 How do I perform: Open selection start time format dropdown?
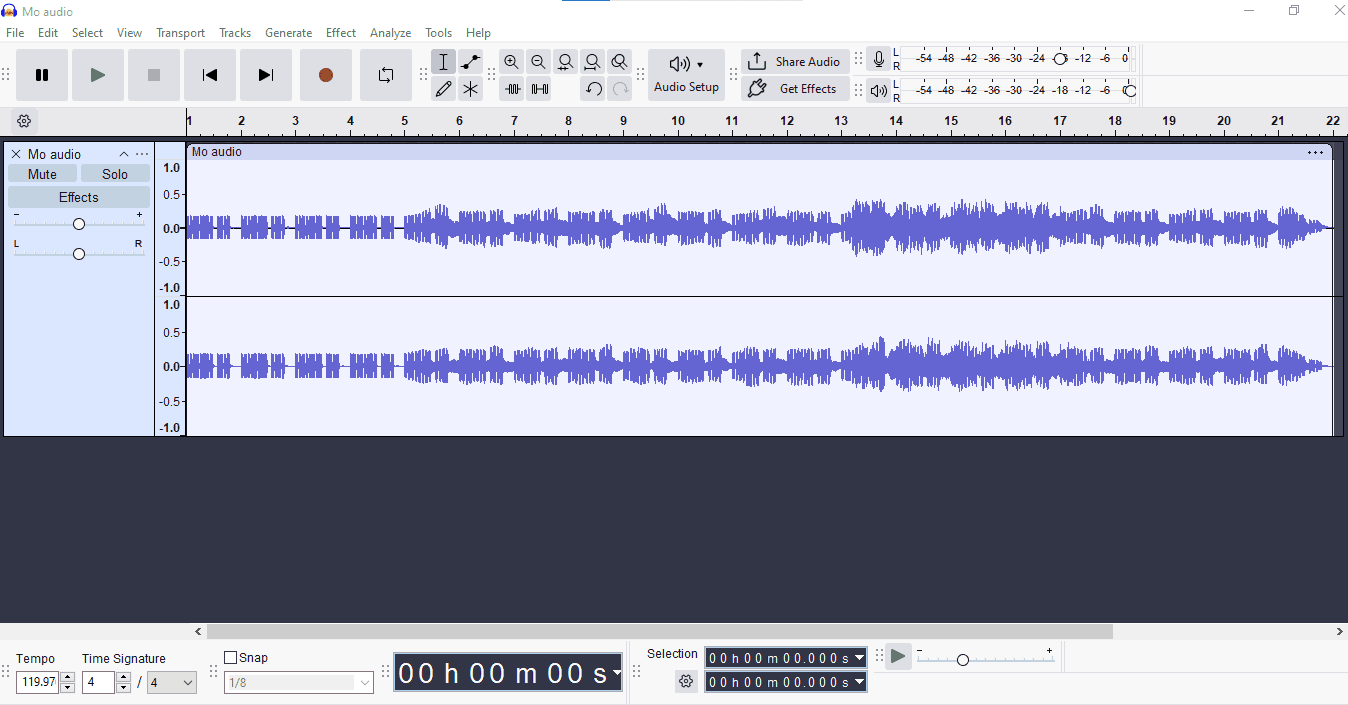coord(859,658)
